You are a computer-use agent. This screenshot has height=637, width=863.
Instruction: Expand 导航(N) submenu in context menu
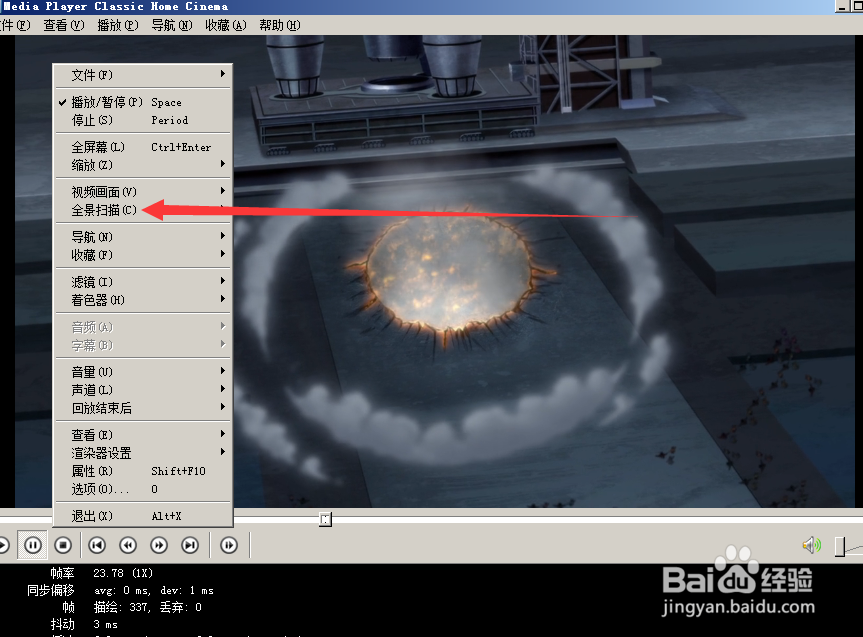point(143,237)
